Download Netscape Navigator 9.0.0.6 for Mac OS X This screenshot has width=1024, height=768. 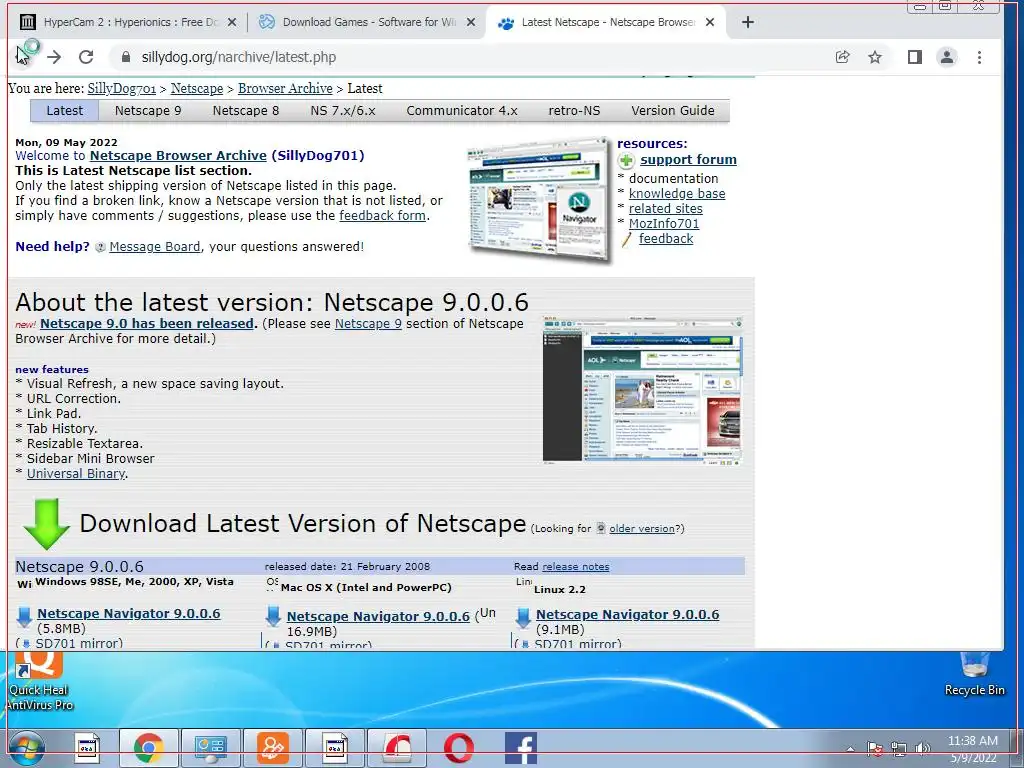point(378,616)
